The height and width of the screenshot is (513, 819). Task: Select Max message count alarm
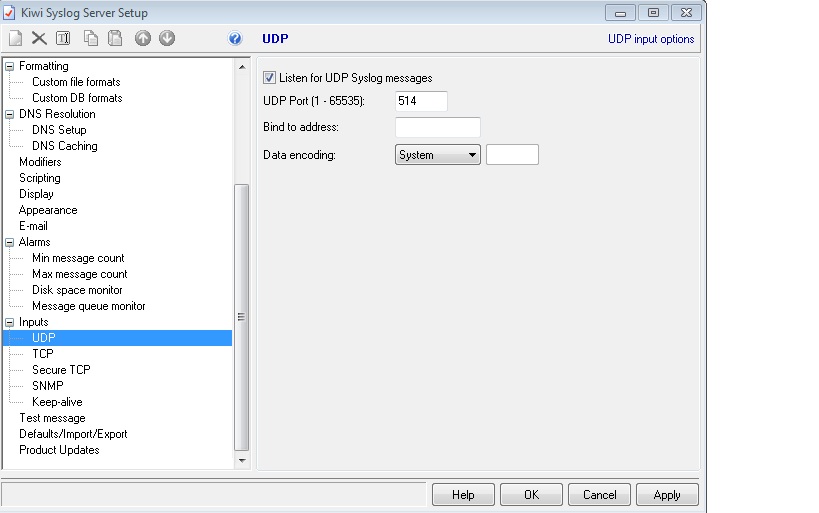pos(80,274)
